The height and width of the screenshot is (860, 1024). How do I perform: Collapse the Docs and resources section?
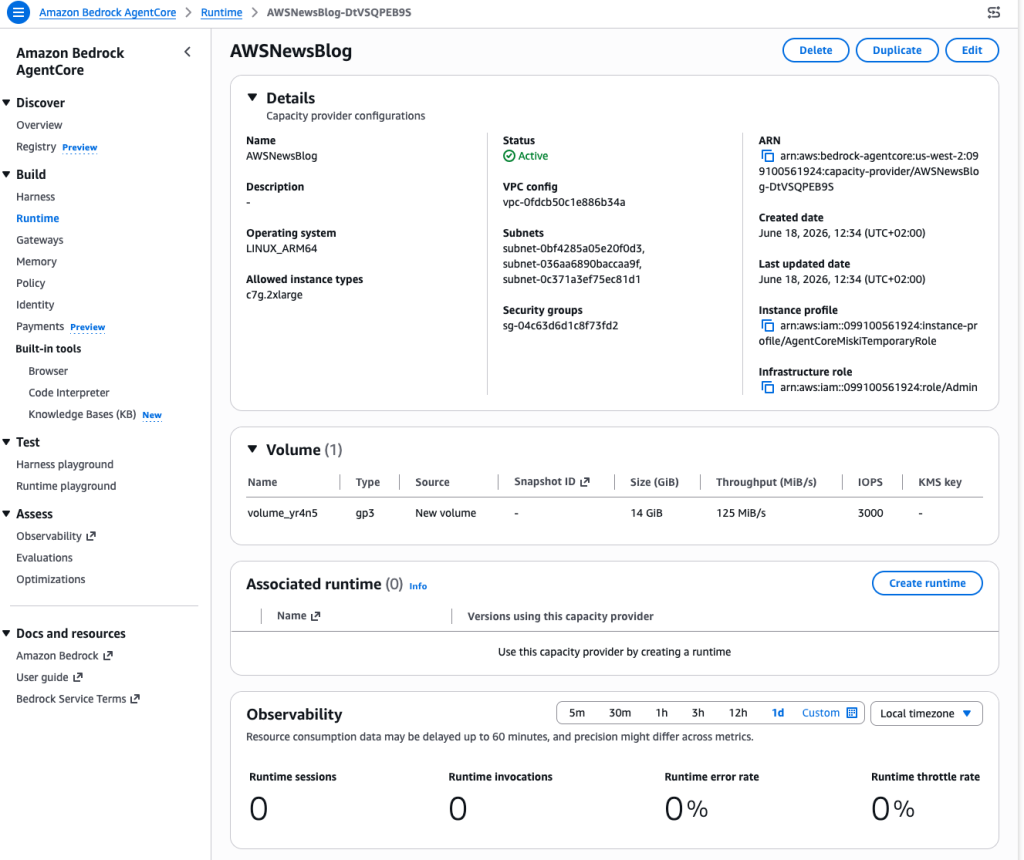point(7,633)
